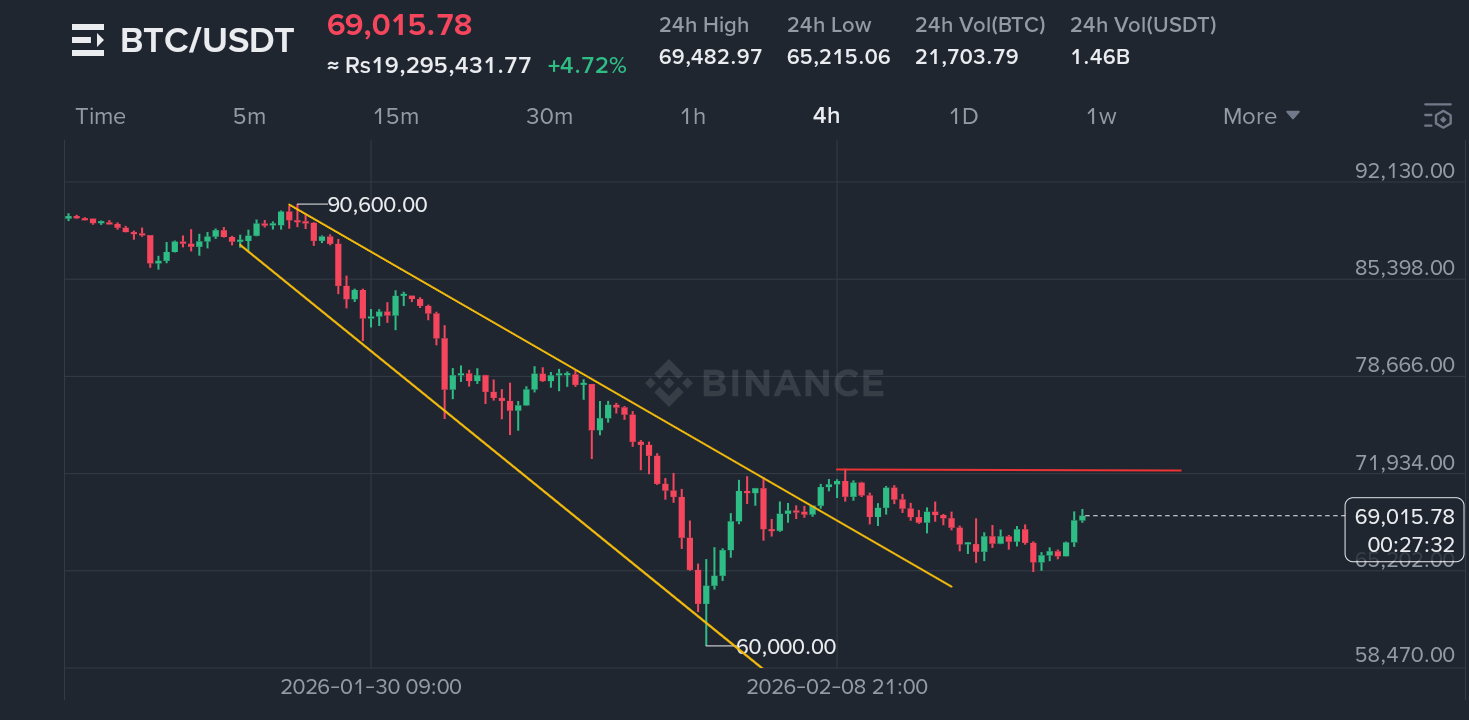Click the last price 69,015.78 in the header
Image resolution: width=1469 pixels, height=720 pixels.
pyautogui.click(x=399, y=25)
